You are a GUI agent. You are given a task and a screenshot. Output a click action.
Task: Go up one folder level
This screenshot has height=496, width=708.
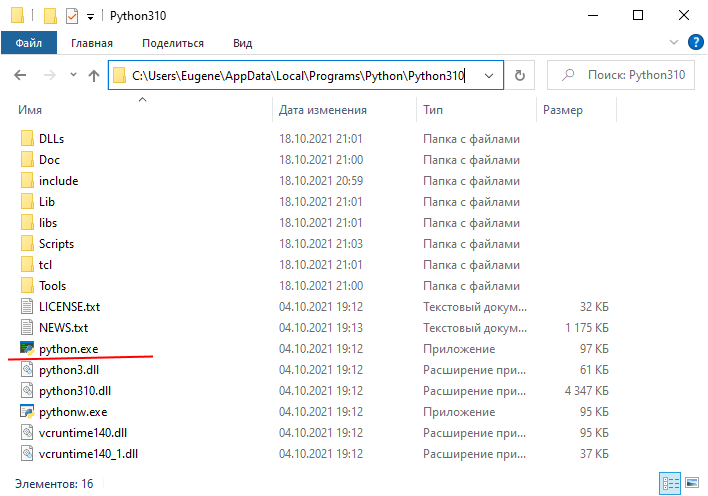pyautogui.click(x=94, y=75)
